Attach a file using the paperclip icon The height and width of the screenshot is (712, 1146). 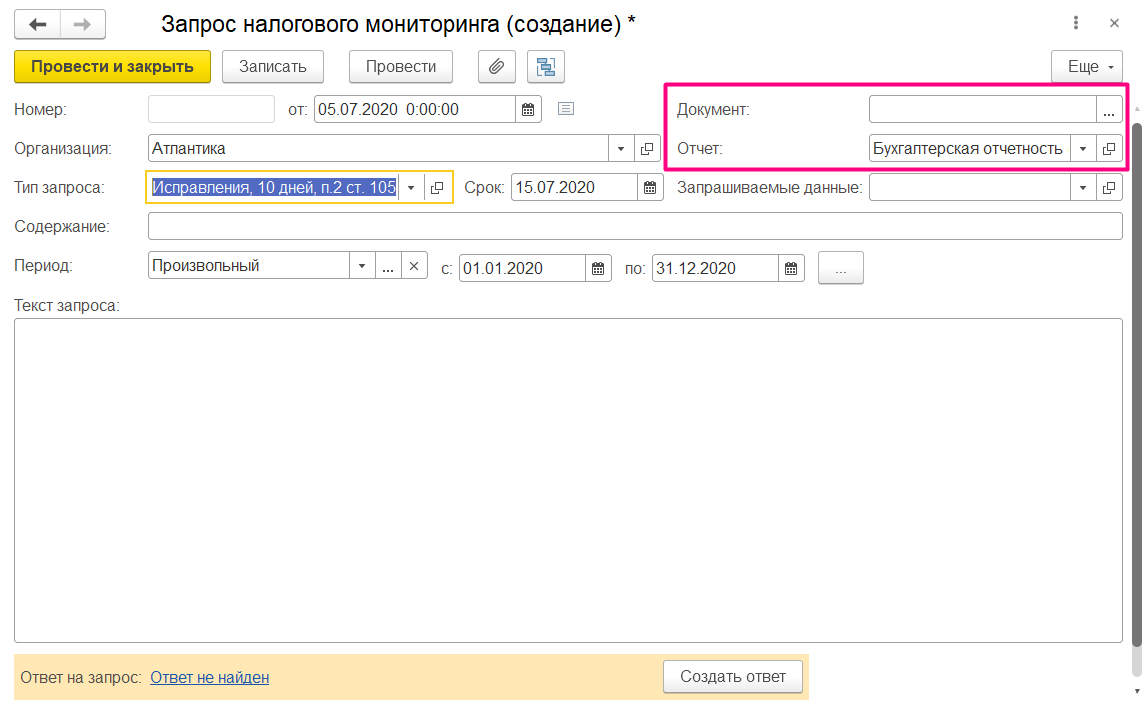496,66
